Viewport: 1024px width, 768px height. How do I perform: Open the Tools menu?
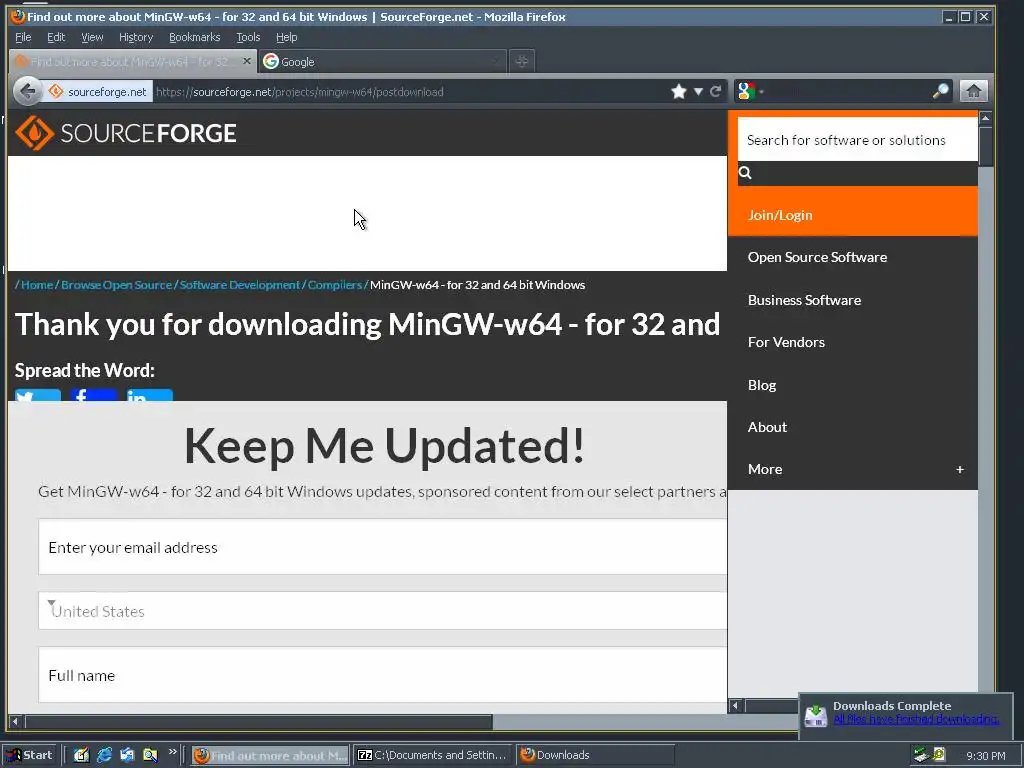click(248, 37)
